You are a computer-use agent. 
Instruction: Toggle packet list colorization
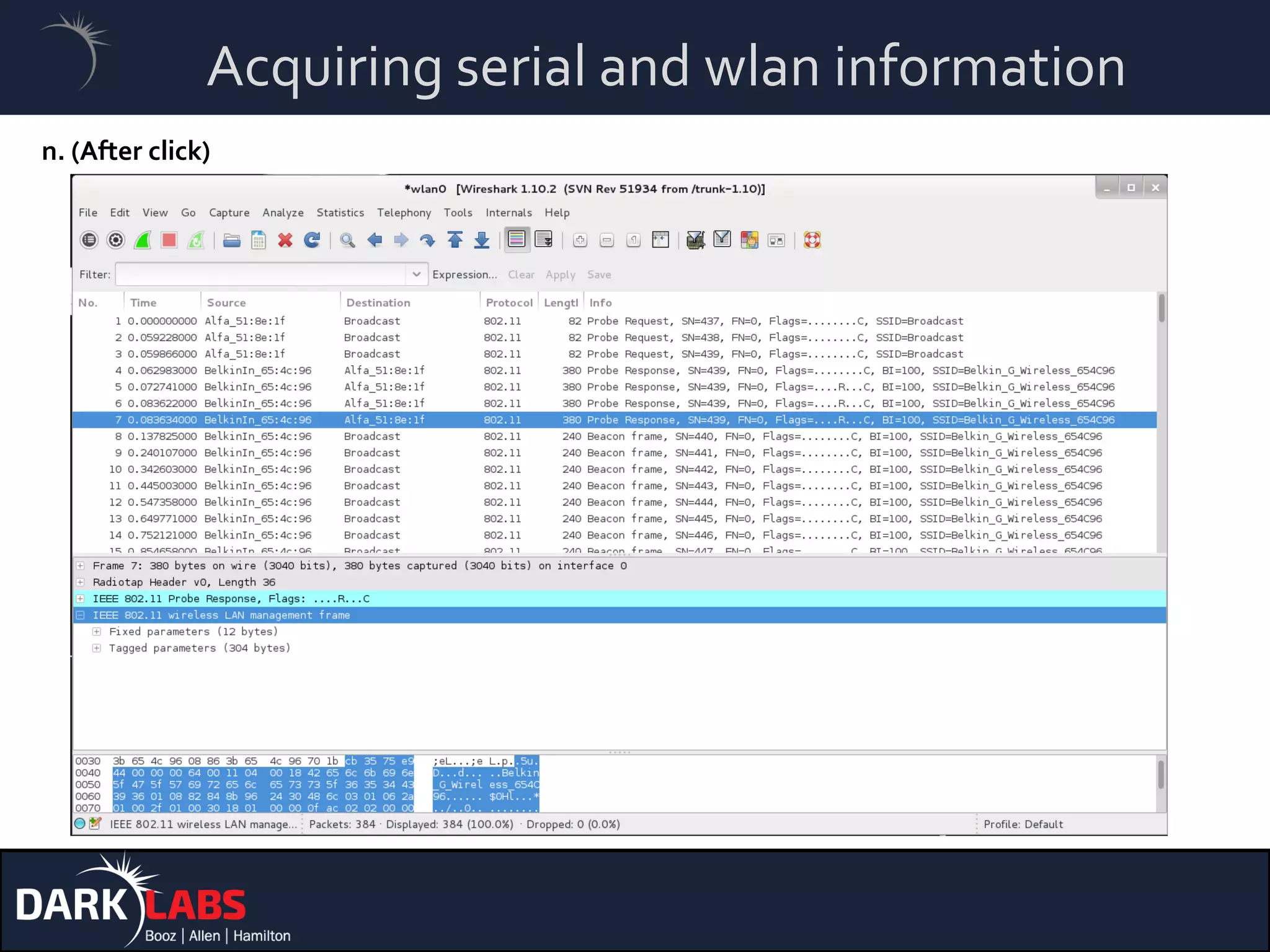[x=517, y=239]
